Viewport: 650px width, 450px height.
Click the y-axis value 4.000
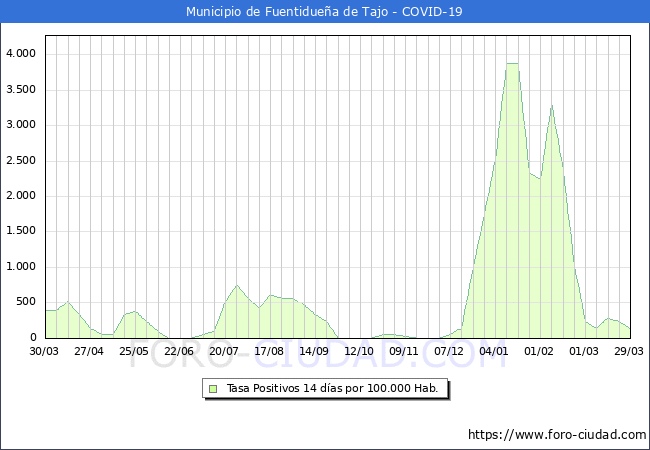21,54
